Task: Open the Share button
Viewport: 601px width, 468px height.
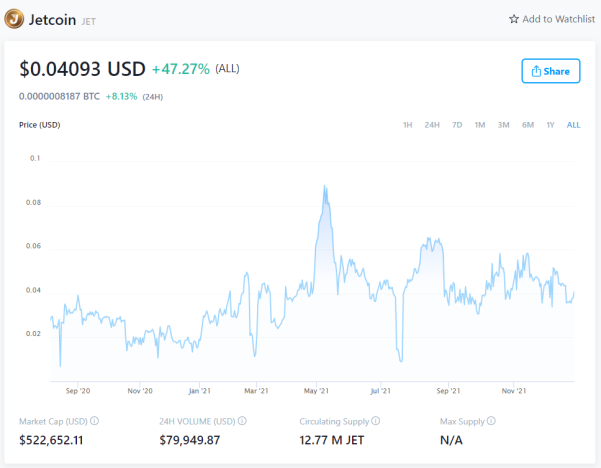Action: tap(550, 71)
